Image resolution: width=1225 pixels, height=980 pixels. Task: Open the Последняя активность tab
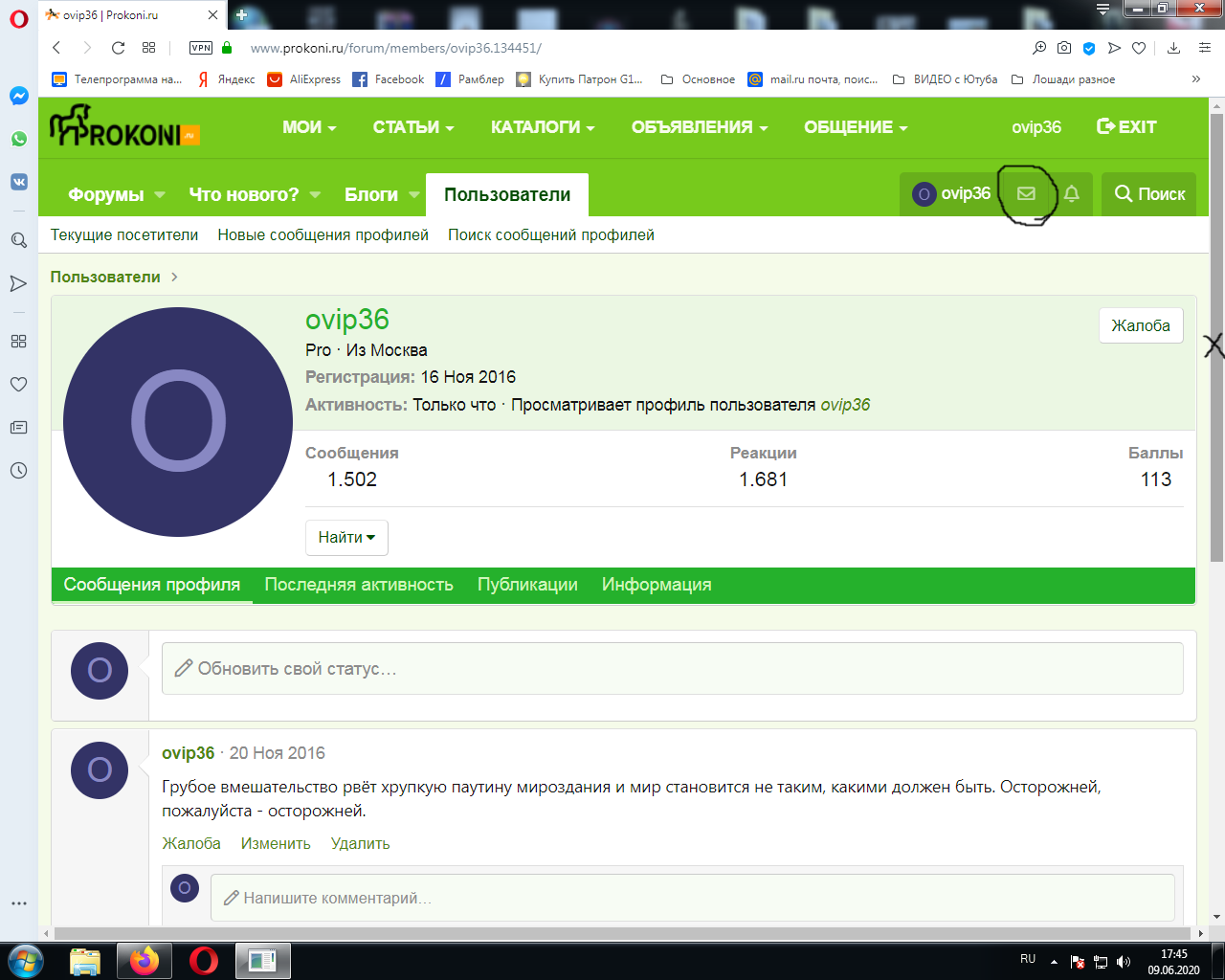359,584
